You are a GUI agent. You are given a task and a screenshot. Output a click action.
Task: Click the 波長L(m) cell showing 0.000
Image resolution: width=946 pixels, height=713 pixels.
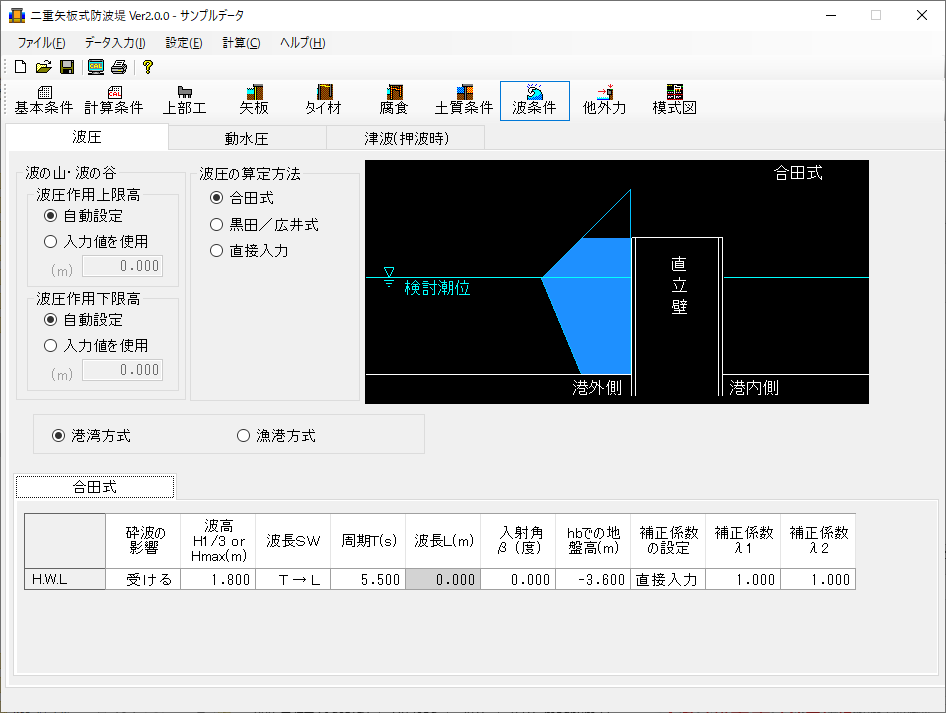[443, 580]
